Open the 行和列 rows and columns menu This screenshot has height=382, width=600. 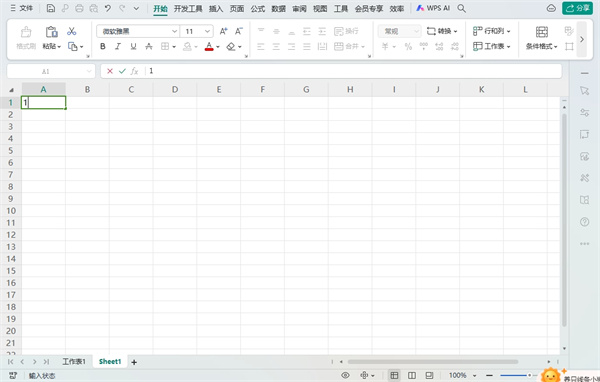[x=492, y=31]
